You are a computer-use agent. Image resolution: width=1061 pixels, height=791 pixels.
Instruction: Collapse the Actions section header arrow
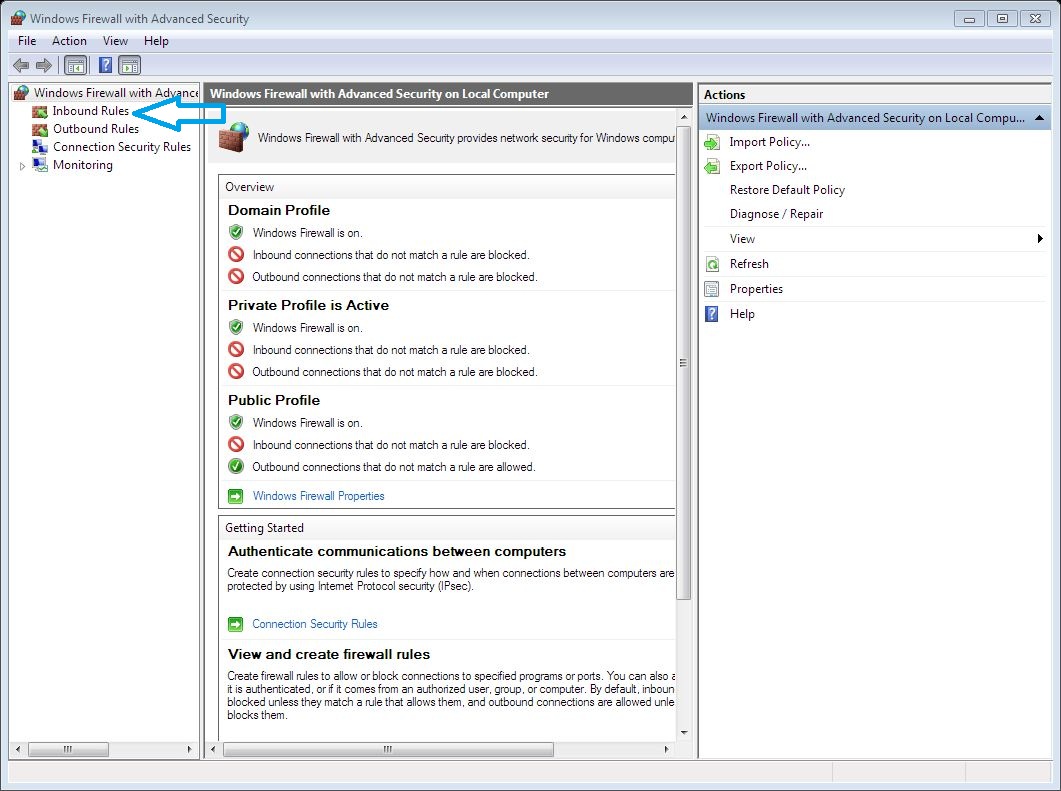[1039, 118]
